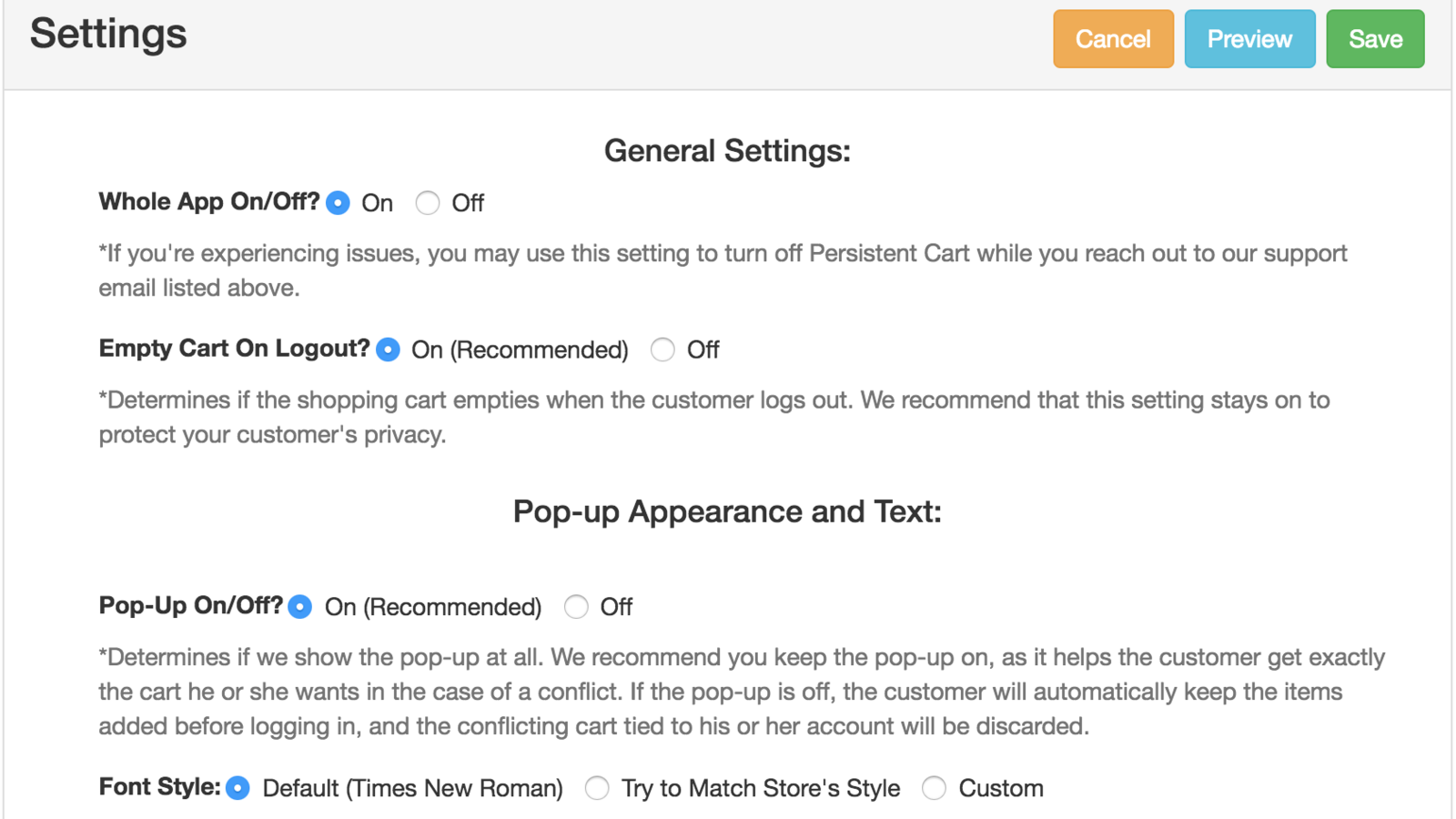The image size is (1456, 819).
Task: Click the Cancel button
Action: click(1112, 39)
